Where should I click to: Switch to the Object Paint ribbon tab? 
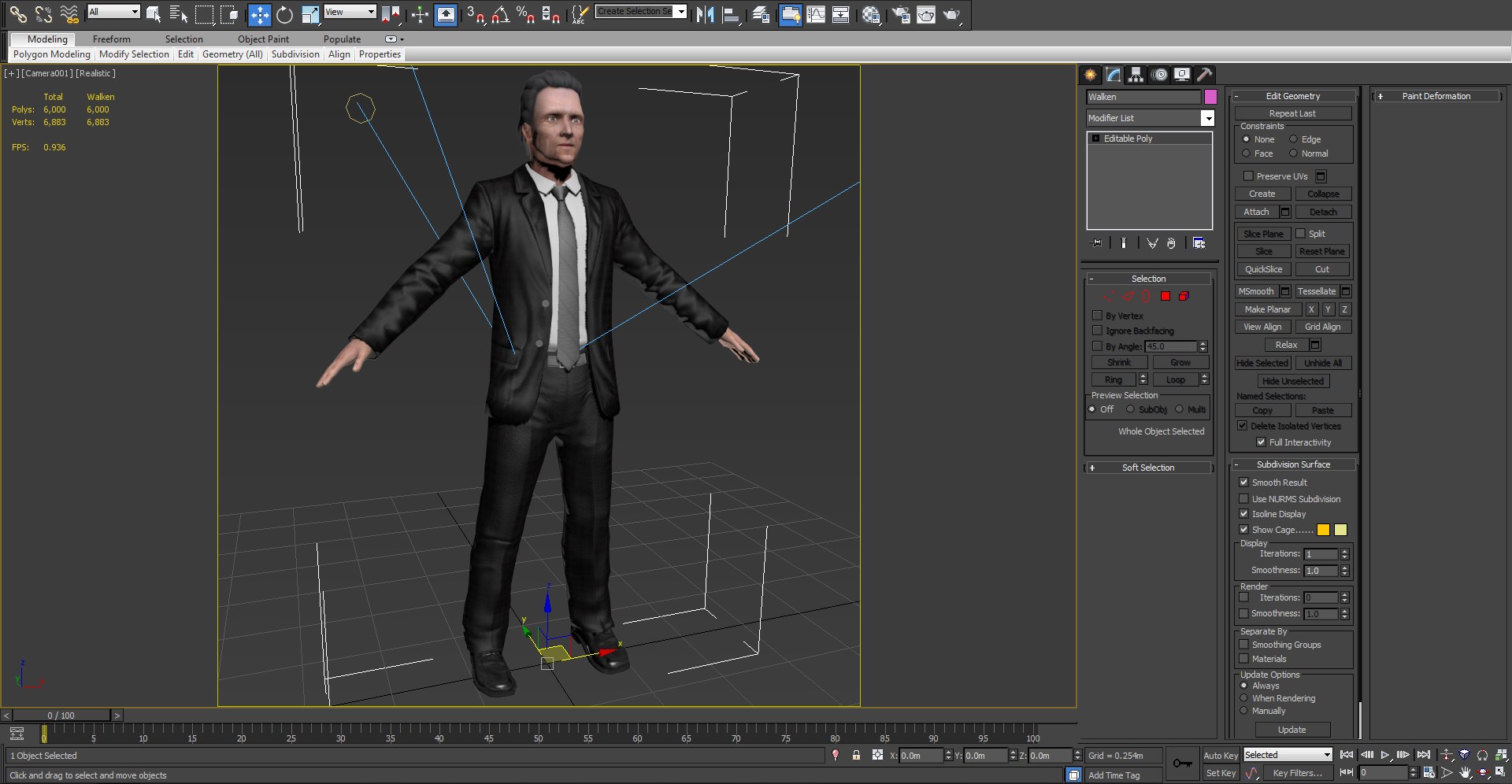(263, 39)
